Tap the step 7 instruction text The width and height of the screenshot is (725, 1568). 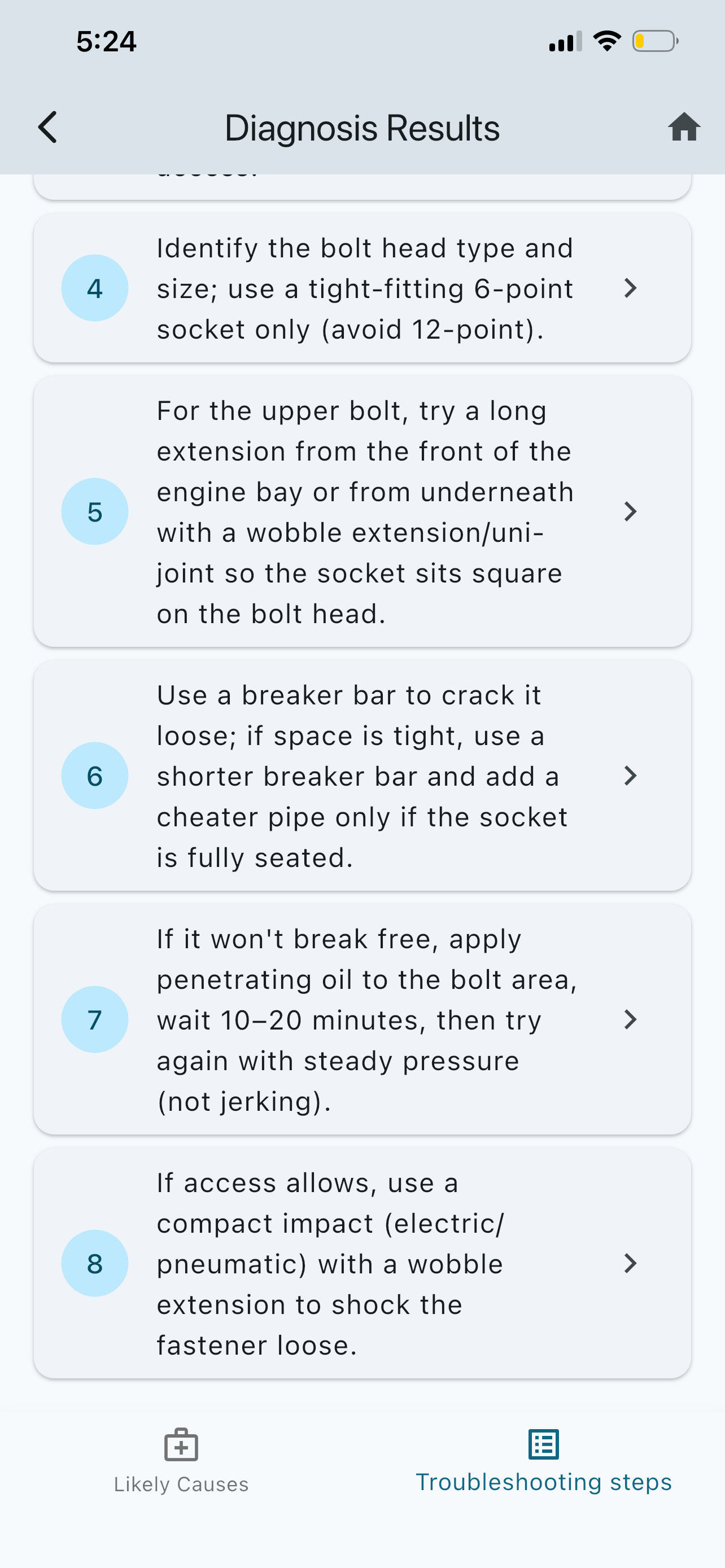click(365, 1019)
